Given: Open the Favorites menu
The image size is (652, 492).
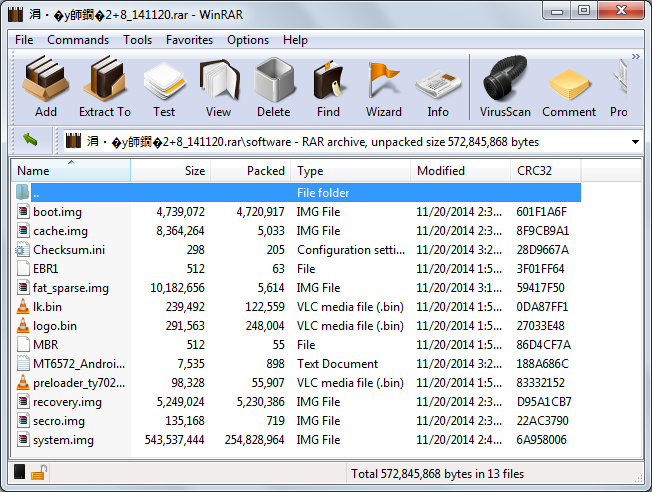Looking at the screenshot, I should [x=189, y=40].
